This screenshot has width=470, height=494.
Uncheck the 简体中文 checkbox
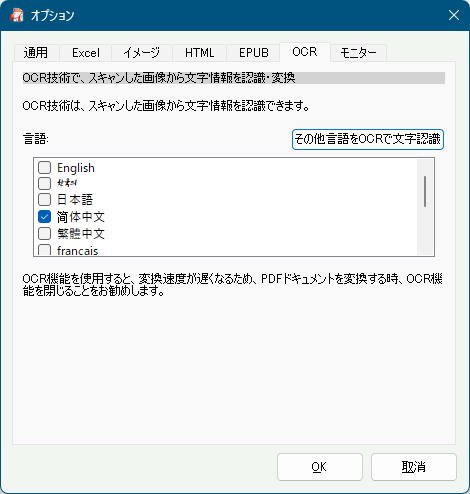point(44,217)
